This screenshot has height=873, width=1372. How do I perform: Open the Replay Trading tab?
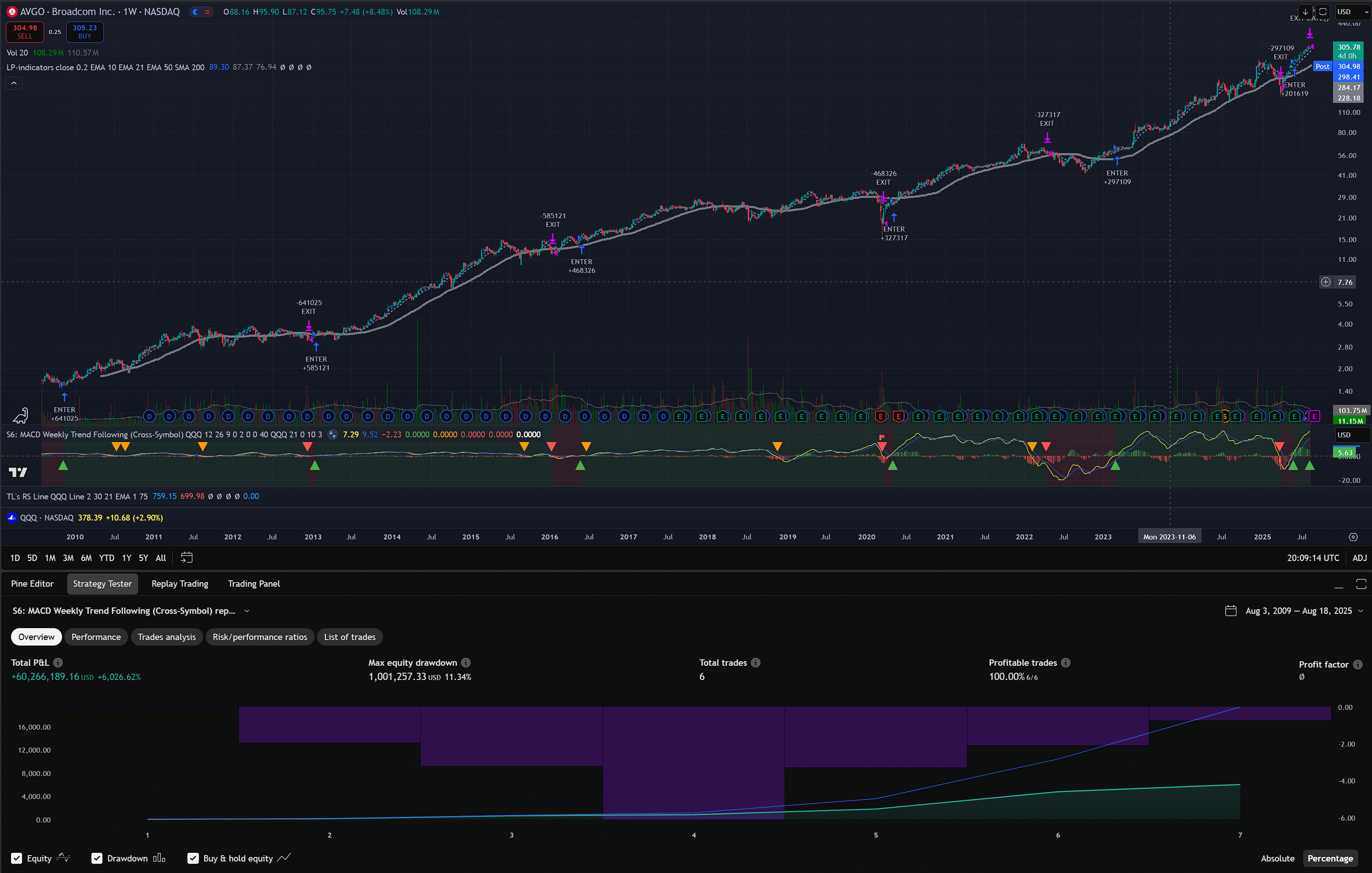point(180,584)
